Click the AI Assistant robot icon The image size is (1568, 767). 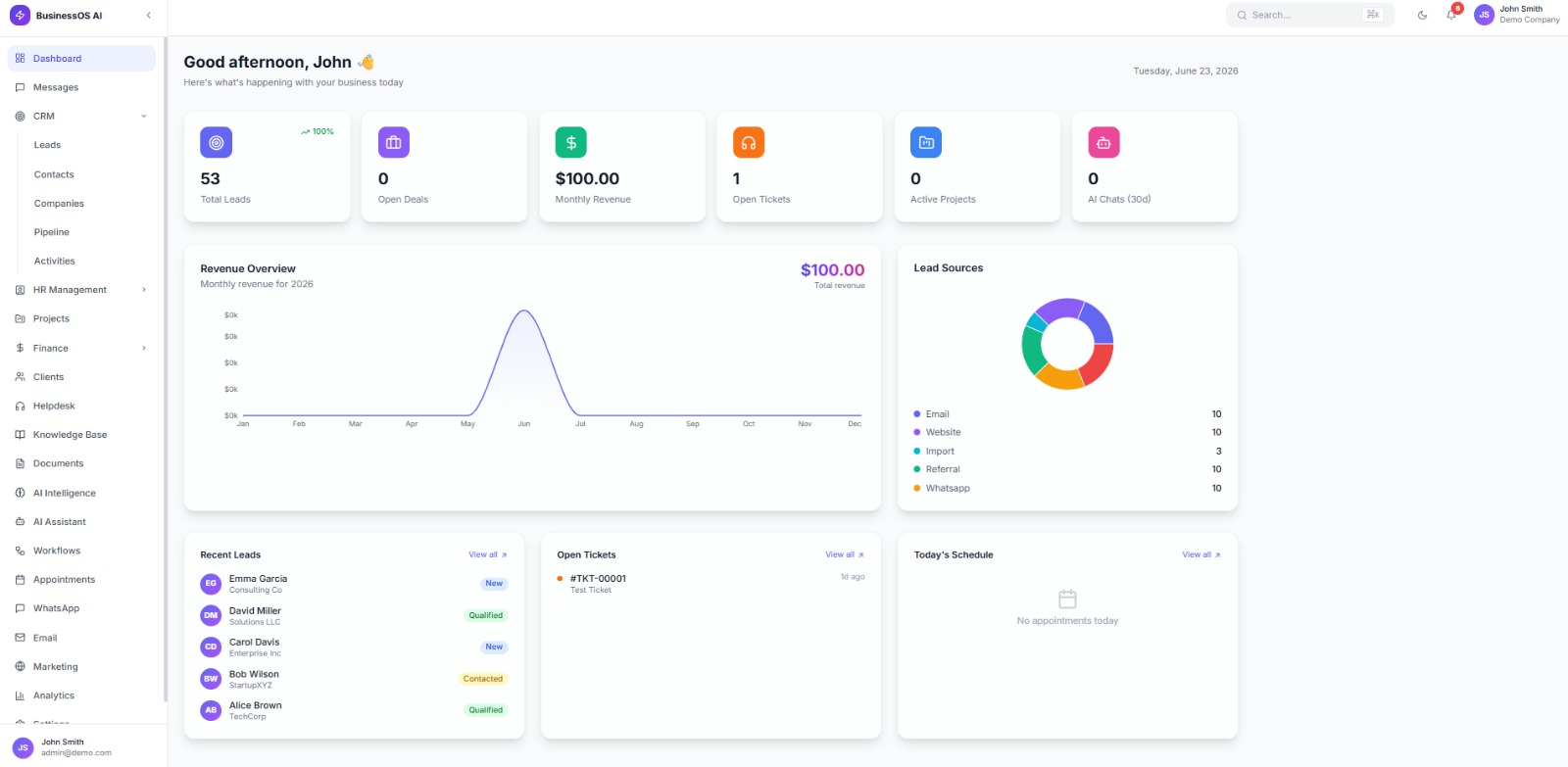tap(20, 522)
